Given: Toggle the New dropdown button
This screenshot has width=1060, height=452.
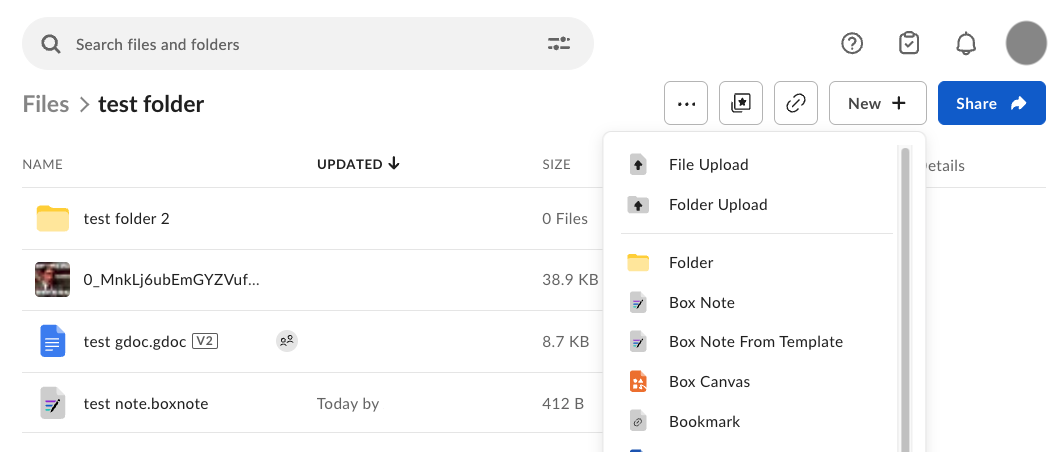Looking at the screenshot, I should [x=876, y=103].
